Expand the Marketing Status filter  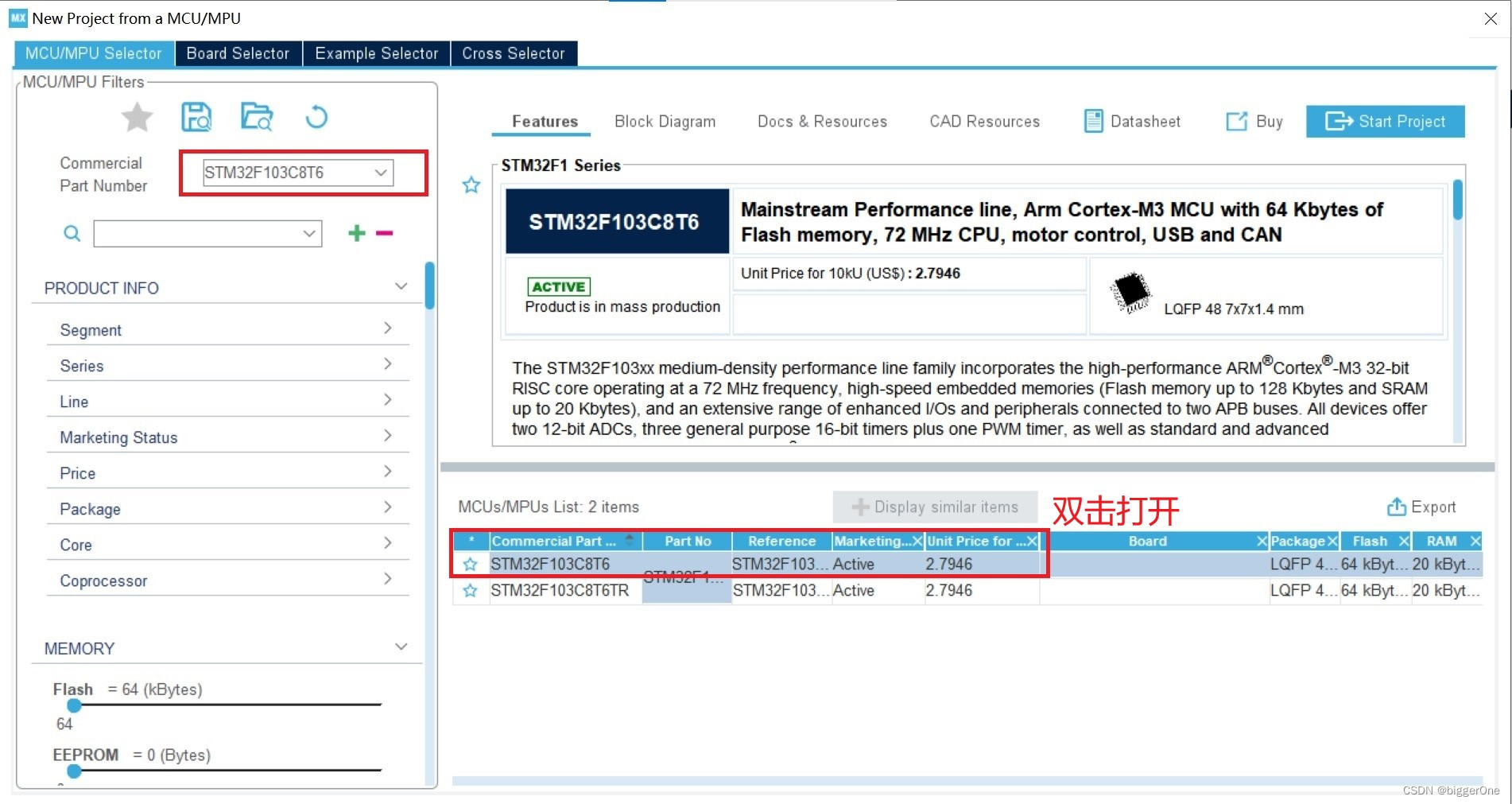[387, 435]
